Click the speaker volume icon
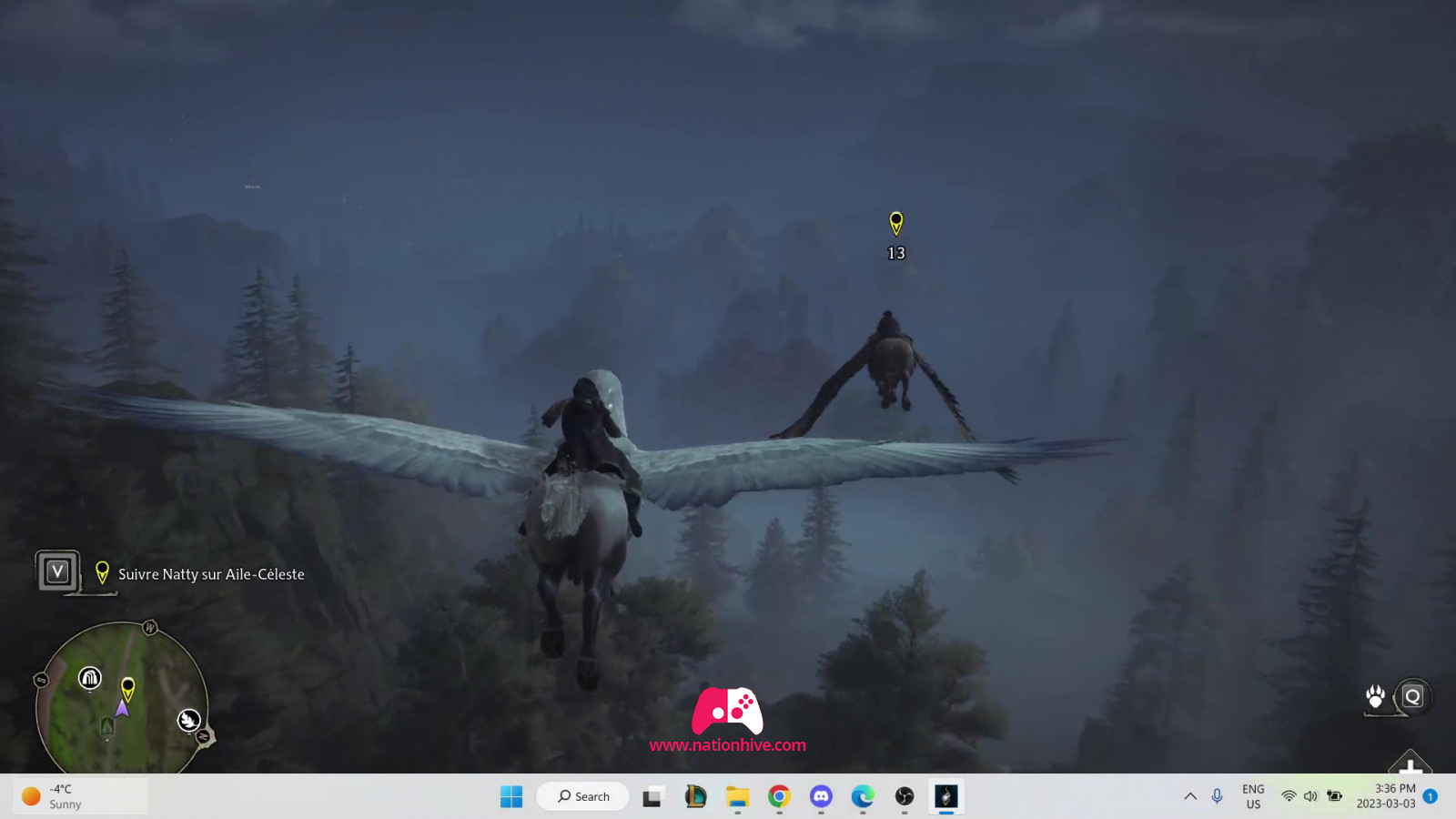Image resolution: width=1456 pixels, height=819 pixels. click(1310, 796)
